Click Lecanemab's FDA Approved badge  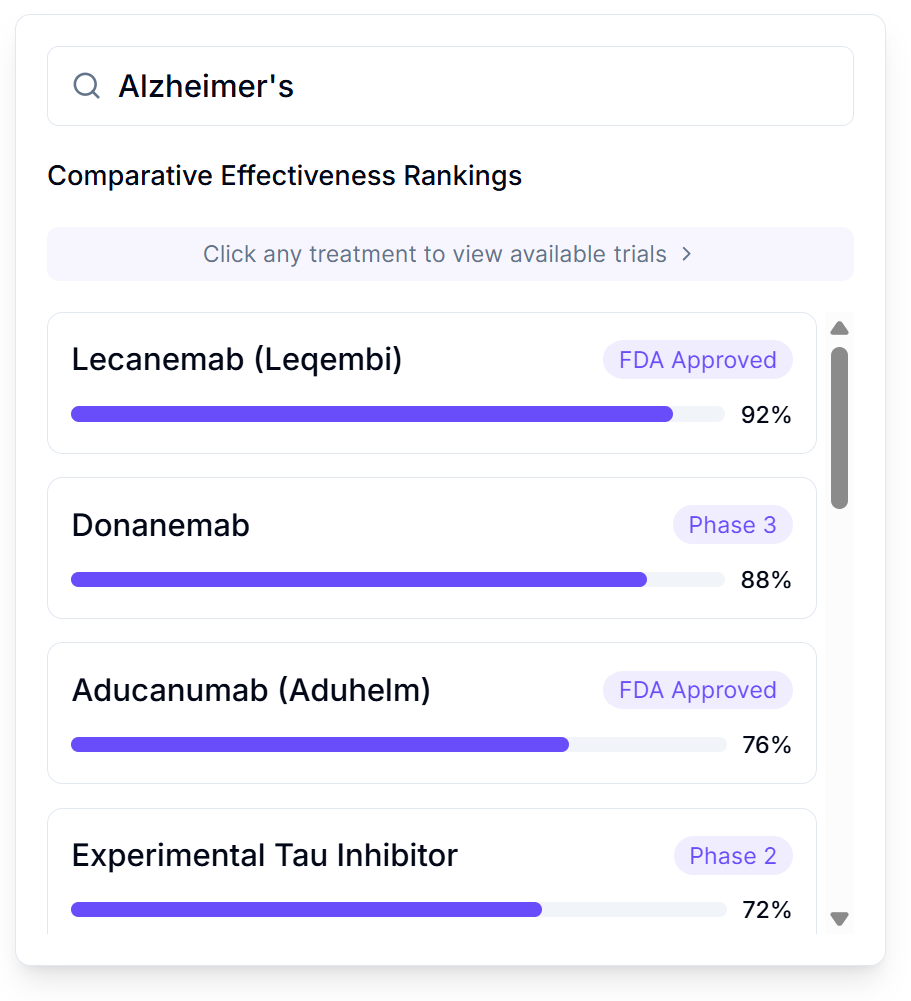[697, 360]
